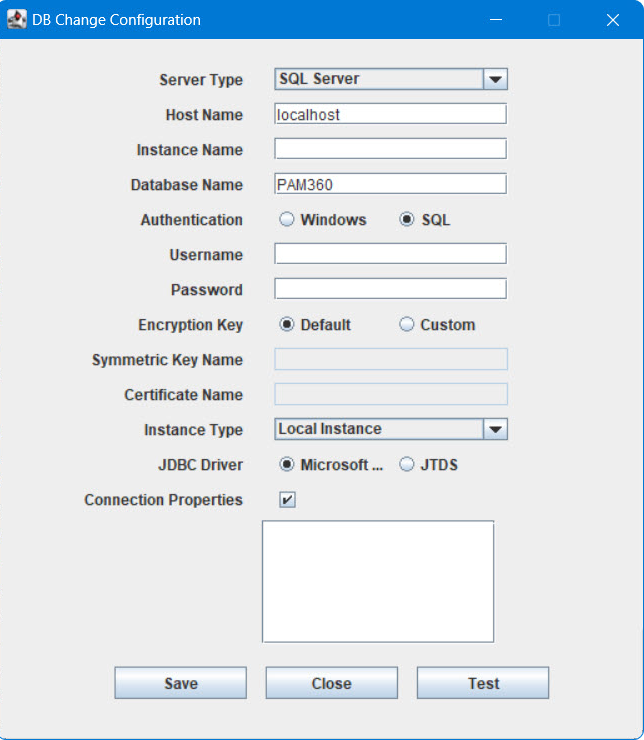Screen dimensions: 644x740
Task: Select SQL authentication radio button
Action: coord(407,219)
